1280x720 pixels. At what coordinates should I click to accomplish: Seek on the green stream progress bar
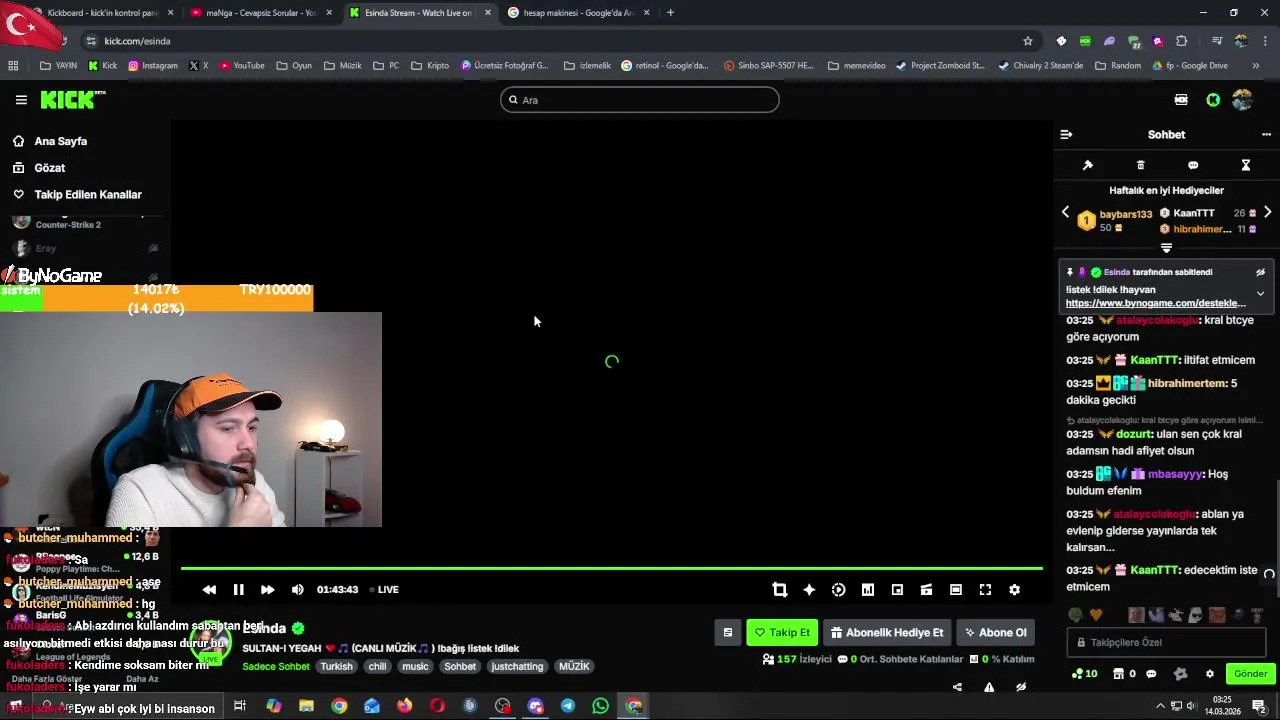pyautogui.click(x=611, y=569)
